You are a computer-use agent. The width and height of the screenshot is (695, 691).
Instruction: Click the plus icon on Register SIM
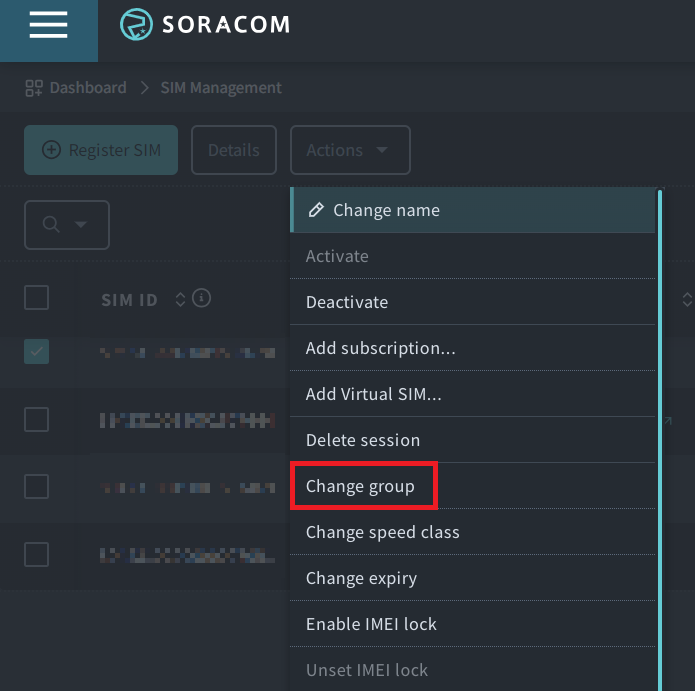[51, 150]
